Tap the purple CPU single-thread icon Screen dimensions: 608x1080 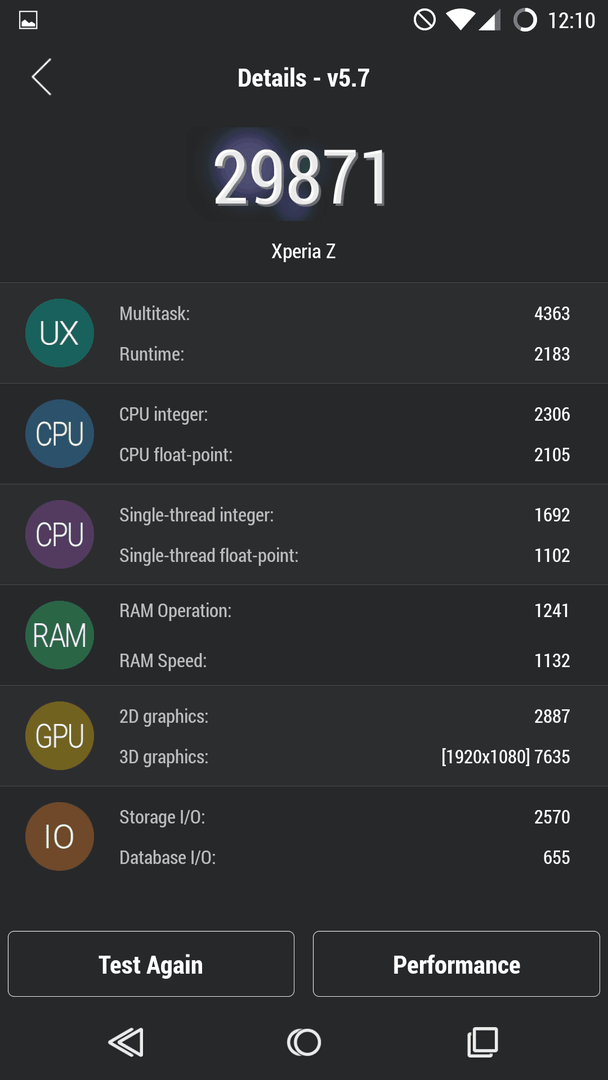click(60, 534)
